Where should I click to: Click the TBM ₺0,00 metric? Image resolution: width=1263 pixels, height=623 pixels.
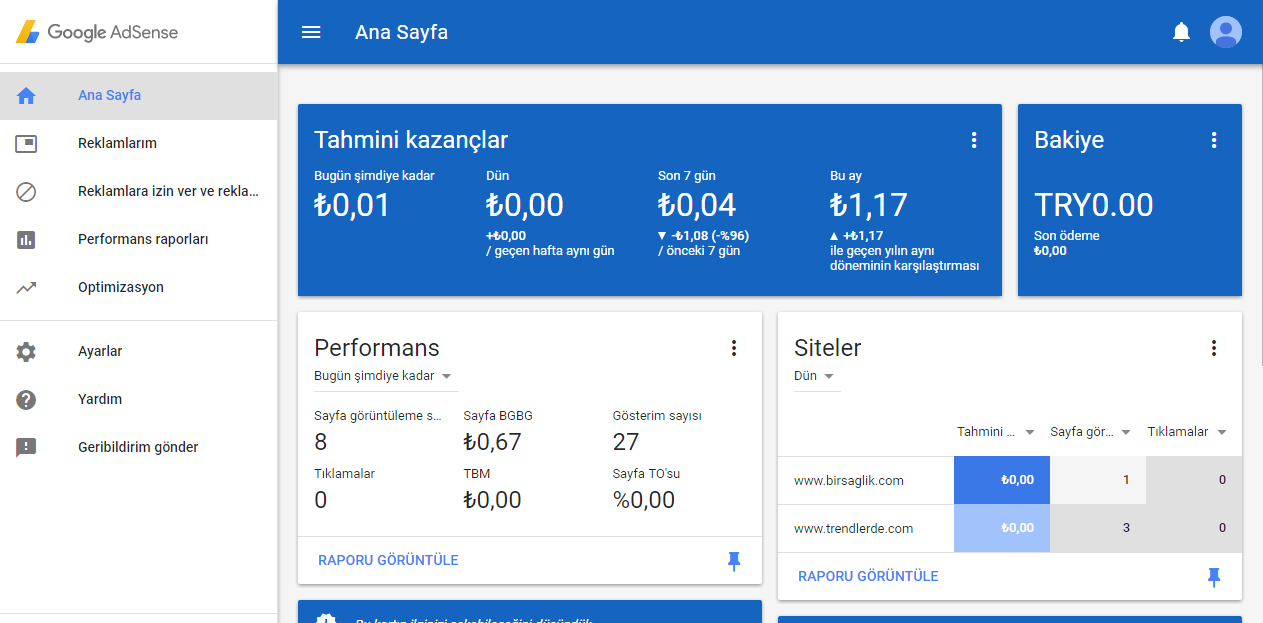[492, 499]
